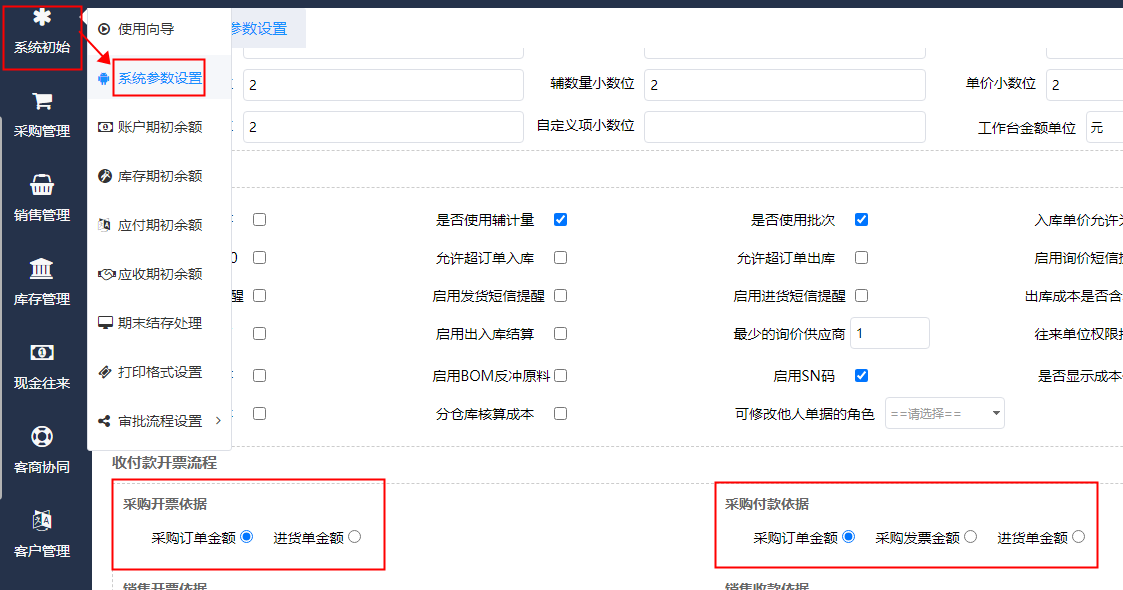Enable the 允许超订单入库 checkbox
Image resolution: width=1123 pixels, height=590 pixels.
point(560,257)
